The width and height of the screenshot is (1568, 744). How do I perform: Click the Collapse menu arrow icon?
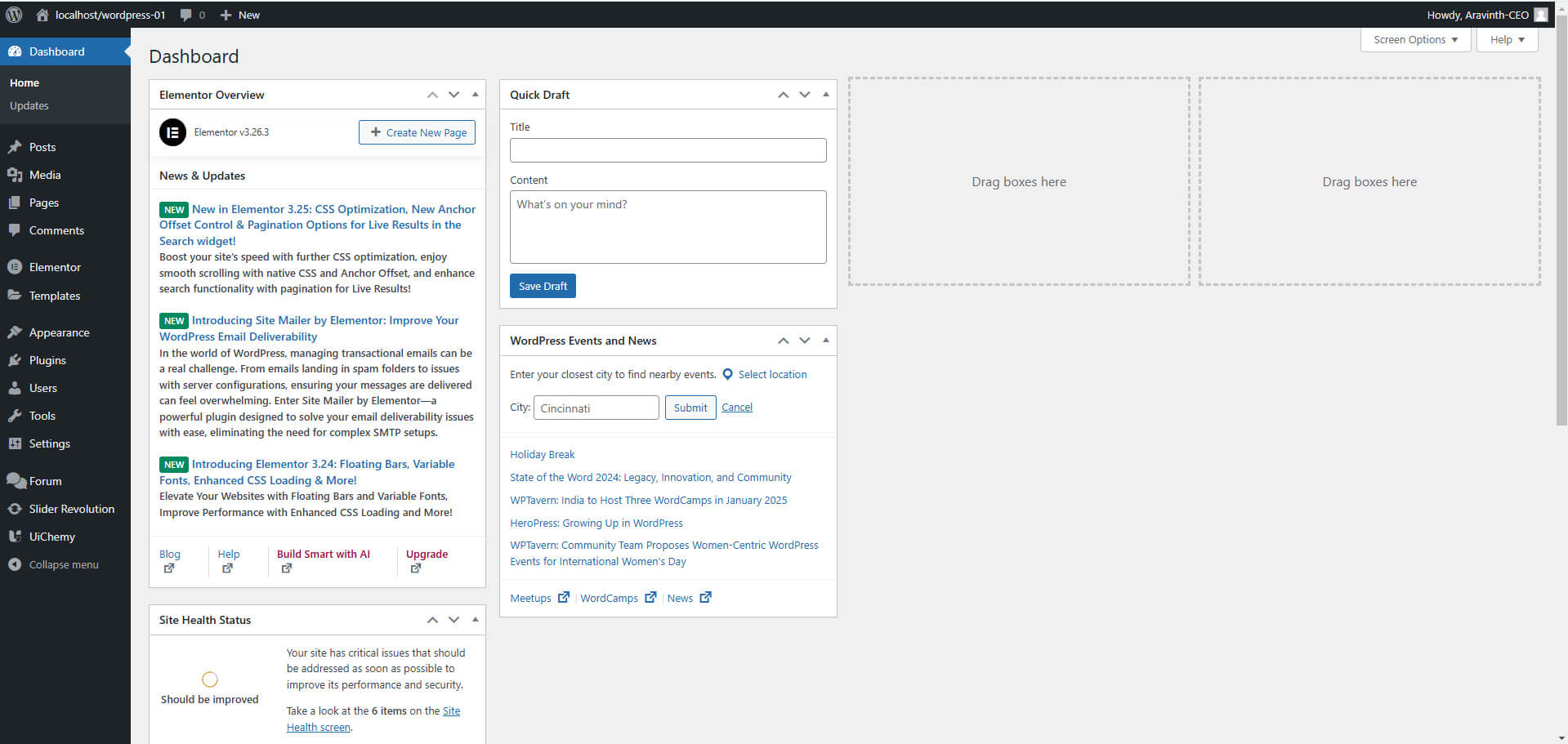pos(15,564)
